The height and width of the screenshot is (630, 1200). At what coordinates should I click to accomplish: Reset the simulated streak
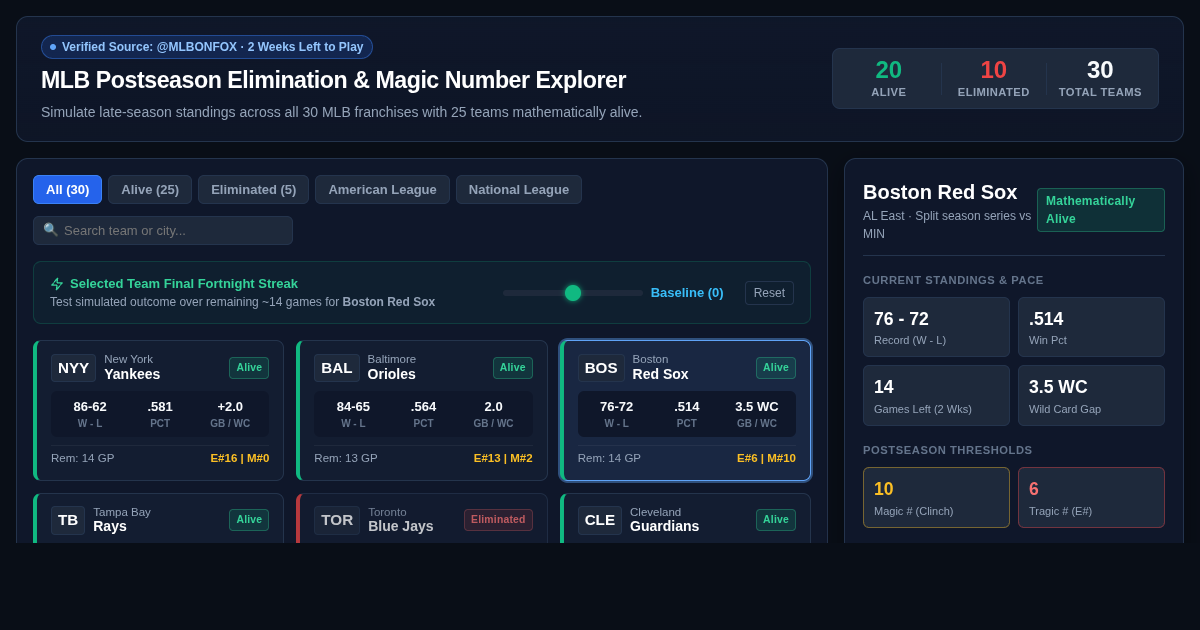click(769, 293)
